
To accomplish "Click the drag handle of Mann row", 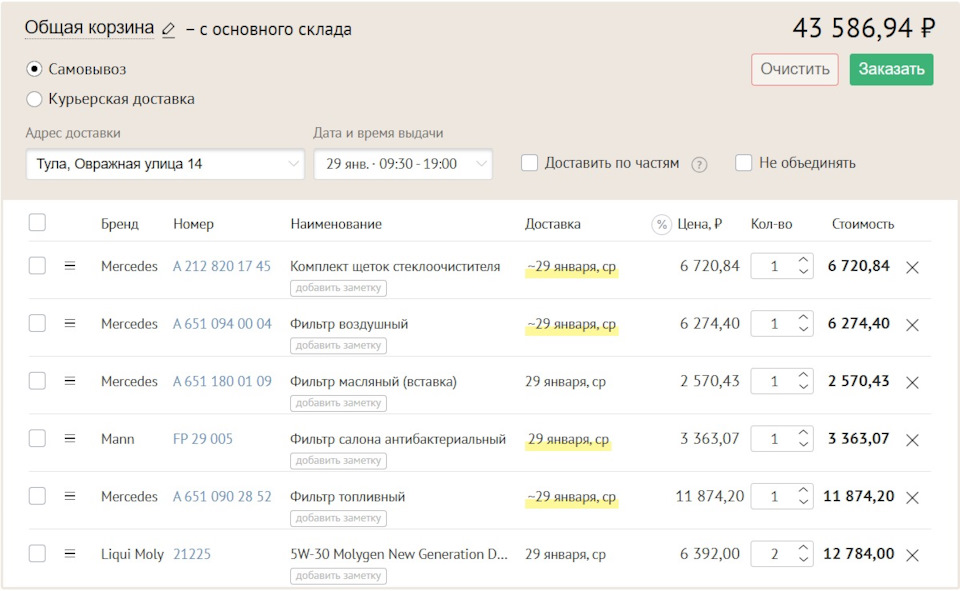I will (70, 439).
